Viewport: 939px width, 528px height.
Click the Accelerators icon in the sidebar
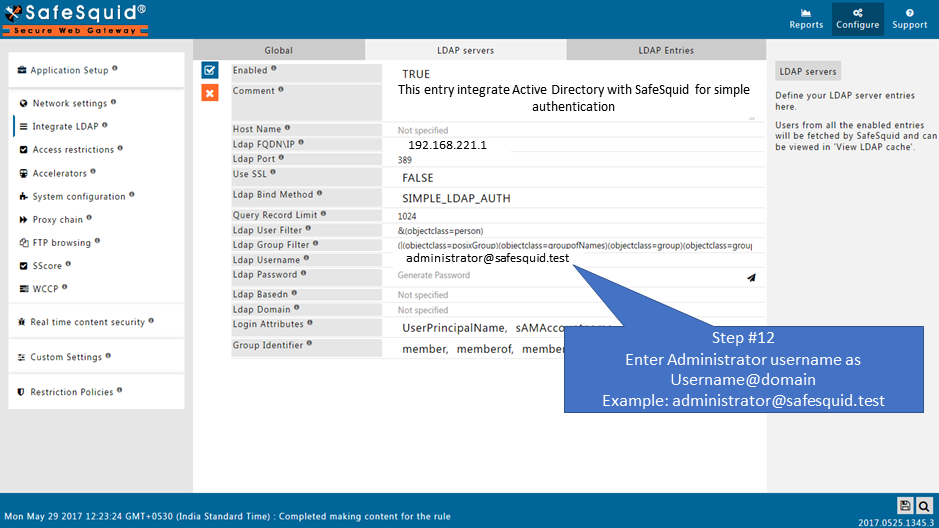23,173
